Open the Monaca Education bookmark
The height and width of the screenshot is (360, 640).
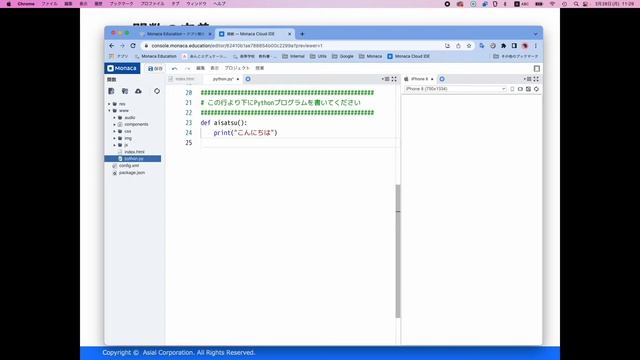click(x=156, y=56)
